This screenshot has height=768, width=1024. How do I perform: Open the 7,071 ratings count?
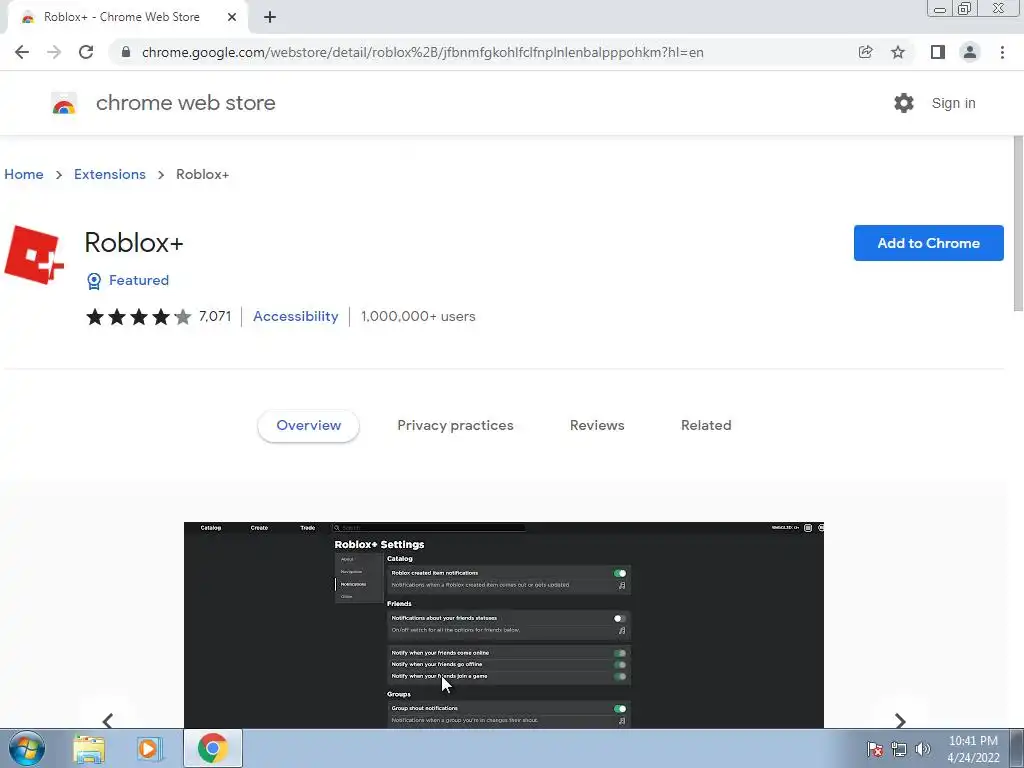tap(215, 316)
